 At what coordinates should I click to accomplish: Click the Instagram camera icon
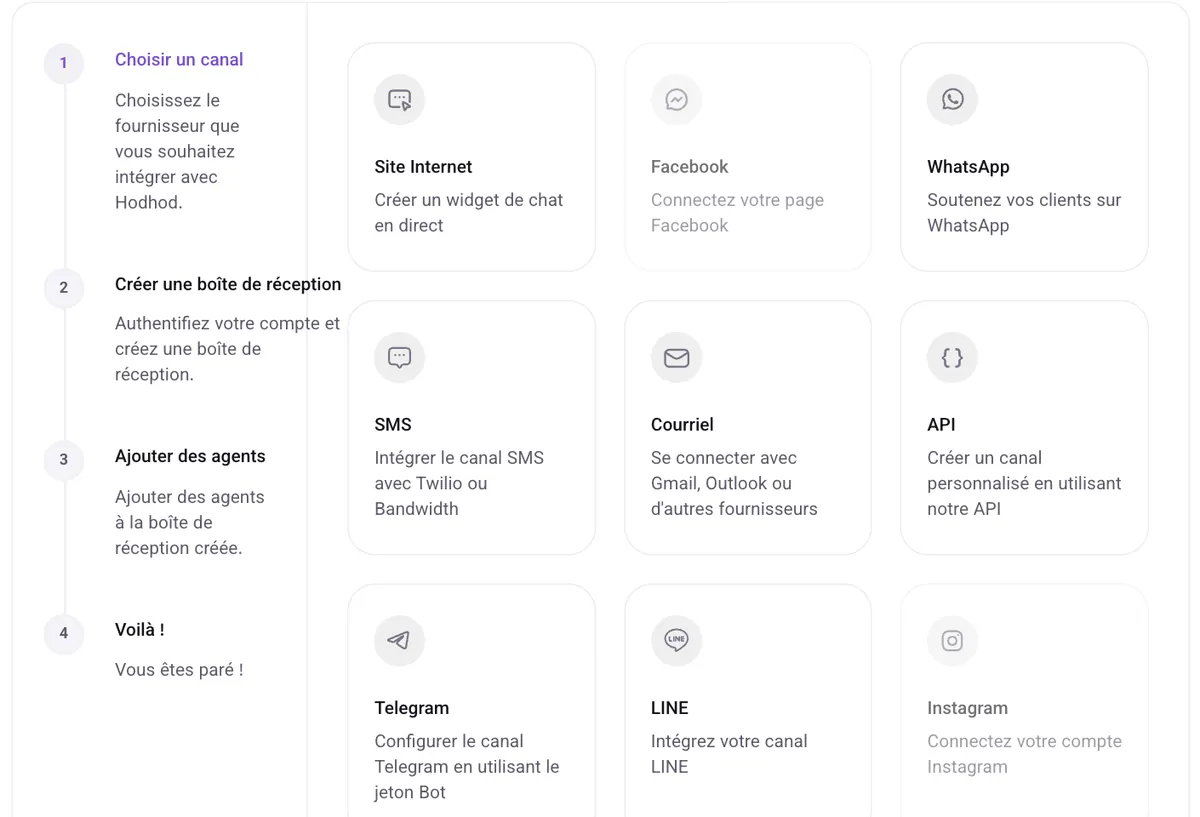click(952, 640)
